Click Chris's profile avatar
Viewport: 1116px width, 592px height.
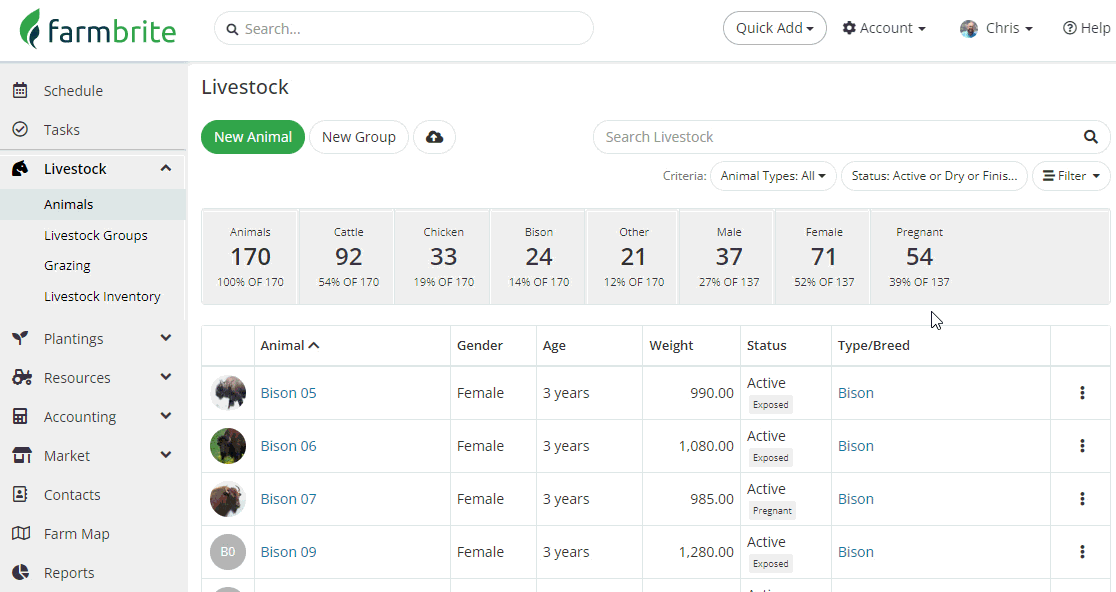click(969, 28)
